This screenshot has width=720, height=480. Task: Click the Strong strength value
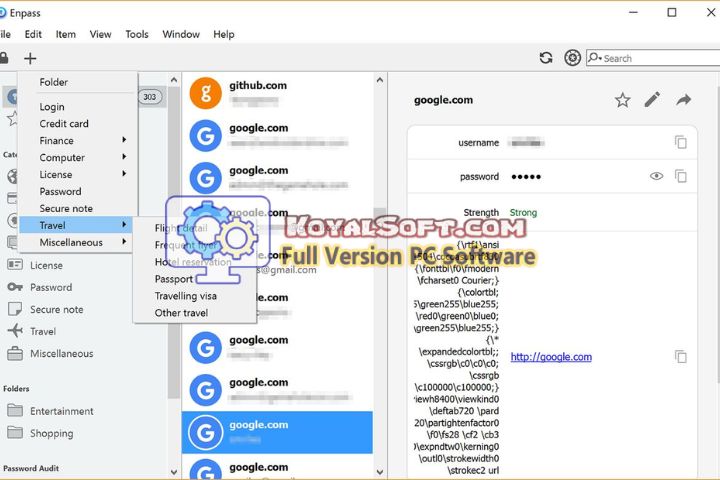[x=523, y=213]
